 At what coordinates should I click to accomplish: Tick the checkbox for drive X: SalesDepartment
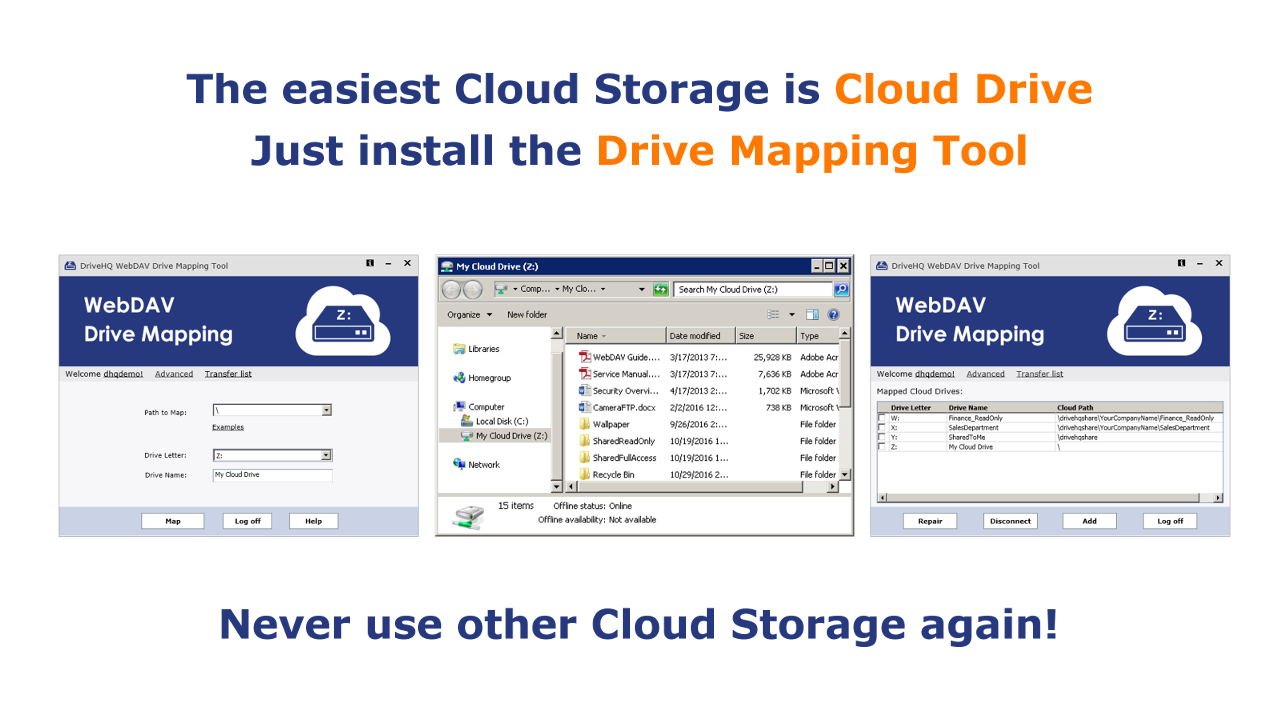(x=881, y=427)
